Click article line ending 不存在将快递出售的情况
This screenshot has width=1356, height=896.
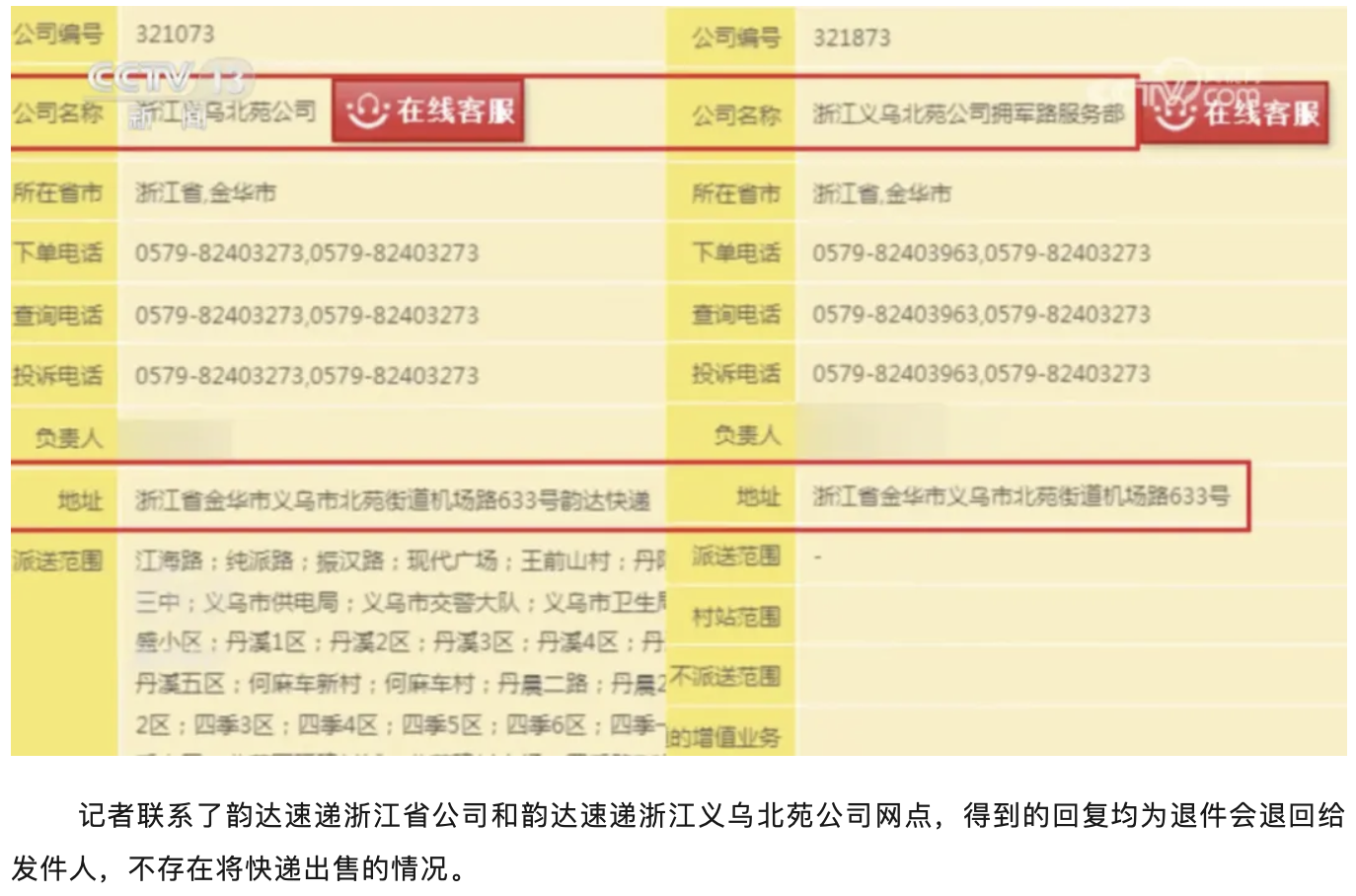pos(238,868)
